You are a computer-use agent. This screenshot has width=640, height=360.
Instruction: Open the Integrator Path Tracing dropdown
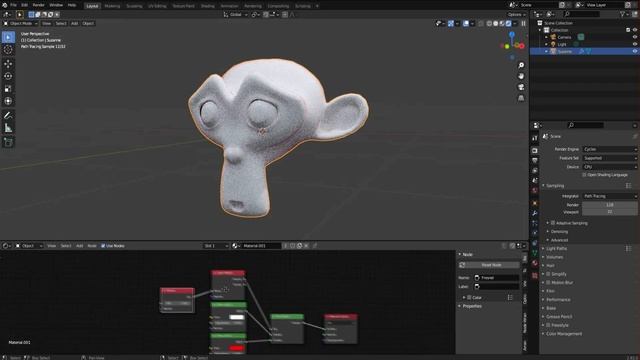pos(610,196)
